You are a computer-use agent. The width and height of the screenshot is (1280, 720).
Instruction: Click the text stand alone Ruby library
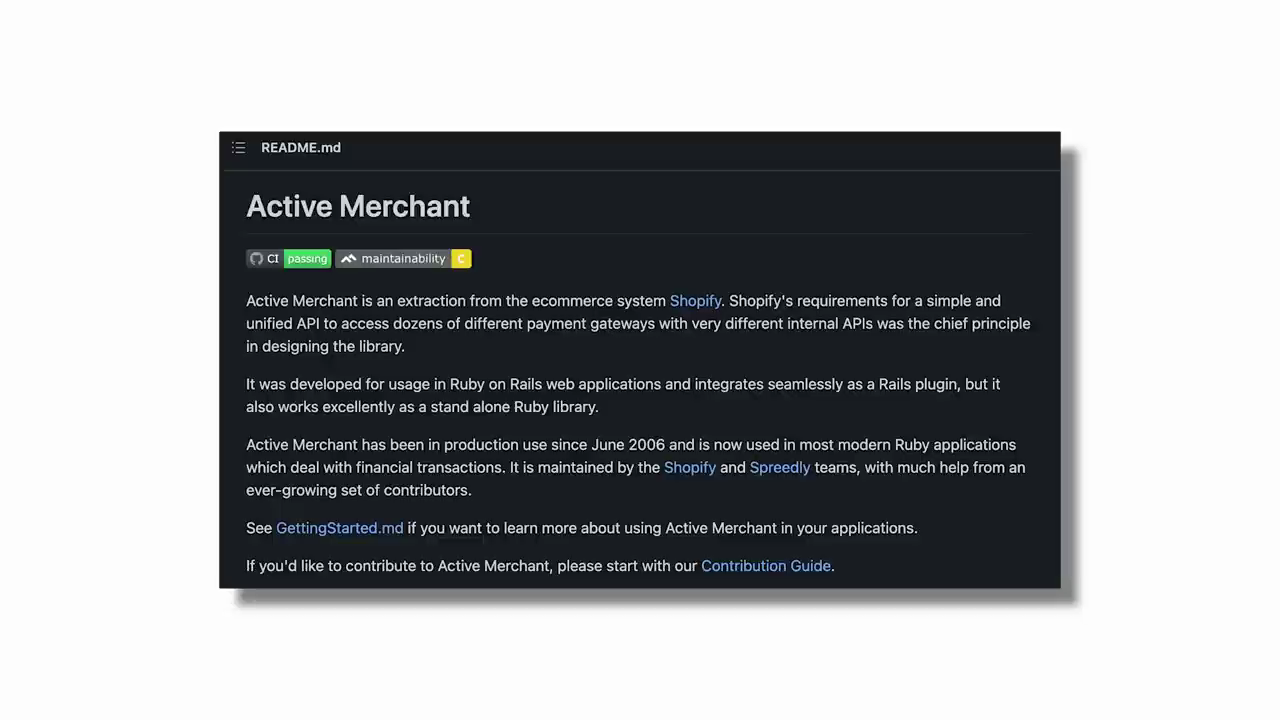514,407
